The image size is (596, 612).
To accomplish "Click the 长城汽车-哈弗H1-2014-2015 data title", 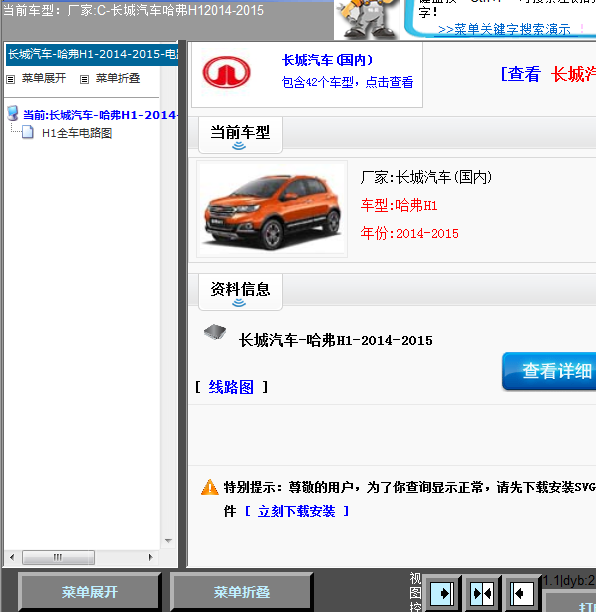I will coord(336,340).
